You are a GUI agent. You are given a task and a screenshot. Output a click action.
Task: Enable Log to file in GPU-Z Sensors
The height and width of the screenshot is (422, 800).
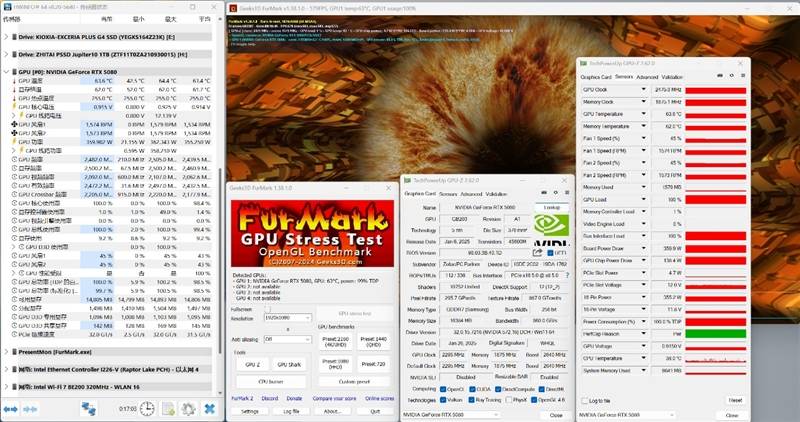click(585, 401)
